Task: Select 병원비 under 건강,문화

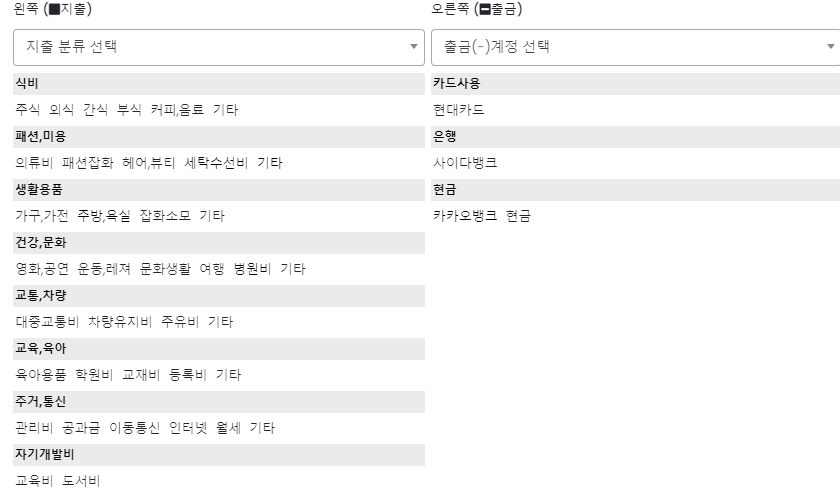Action: tap(251, 269)
